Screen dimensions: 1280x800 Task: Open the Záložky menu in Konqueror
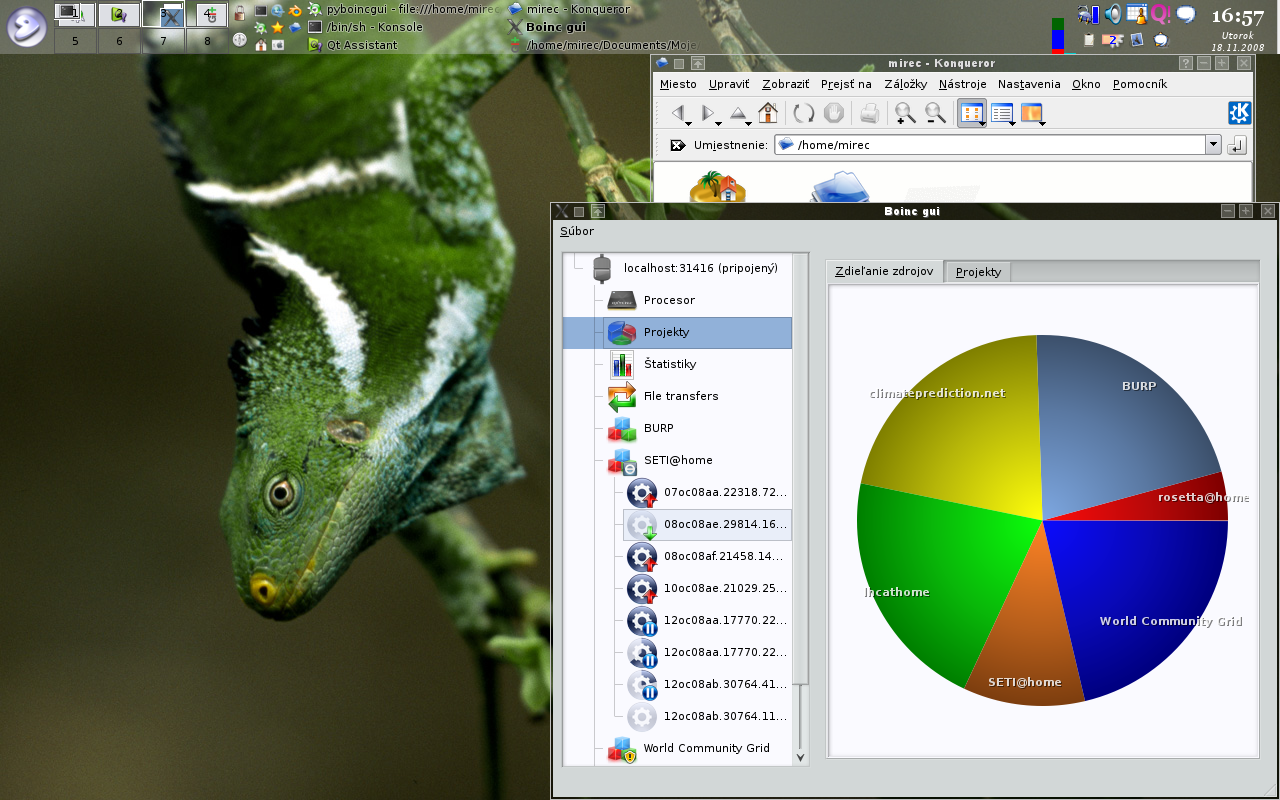coord(905,84)
